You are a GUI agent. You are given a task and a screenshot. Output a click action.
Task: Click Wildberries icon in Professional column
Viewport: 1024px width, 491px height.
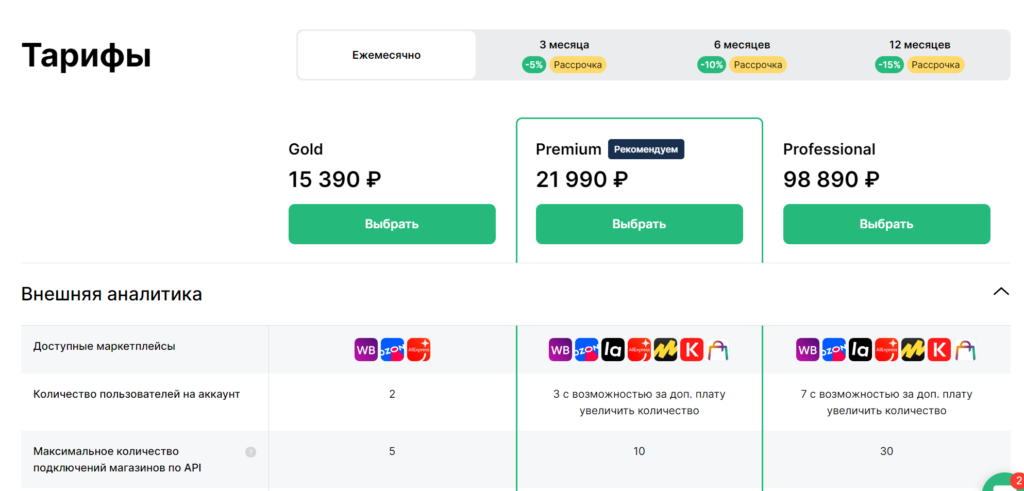(807, 350)
